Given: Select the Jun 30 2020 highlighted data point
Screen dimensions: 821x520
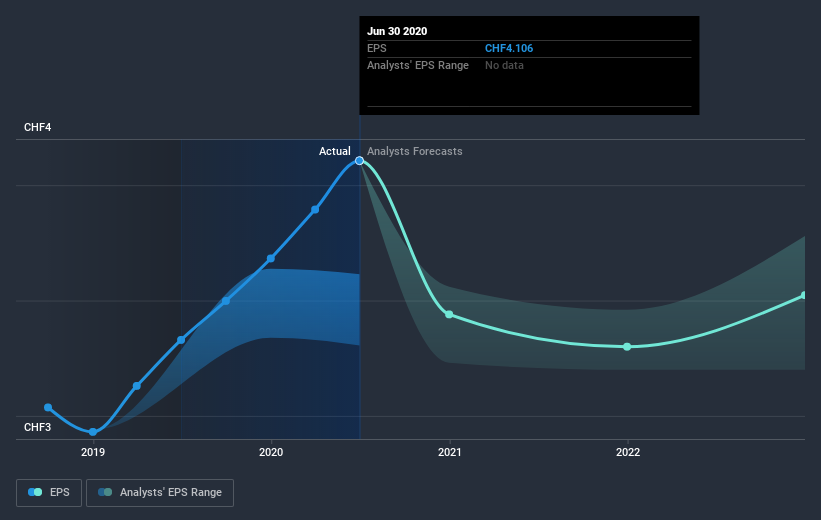Looking at the screenshot, I should coord(359,160).
